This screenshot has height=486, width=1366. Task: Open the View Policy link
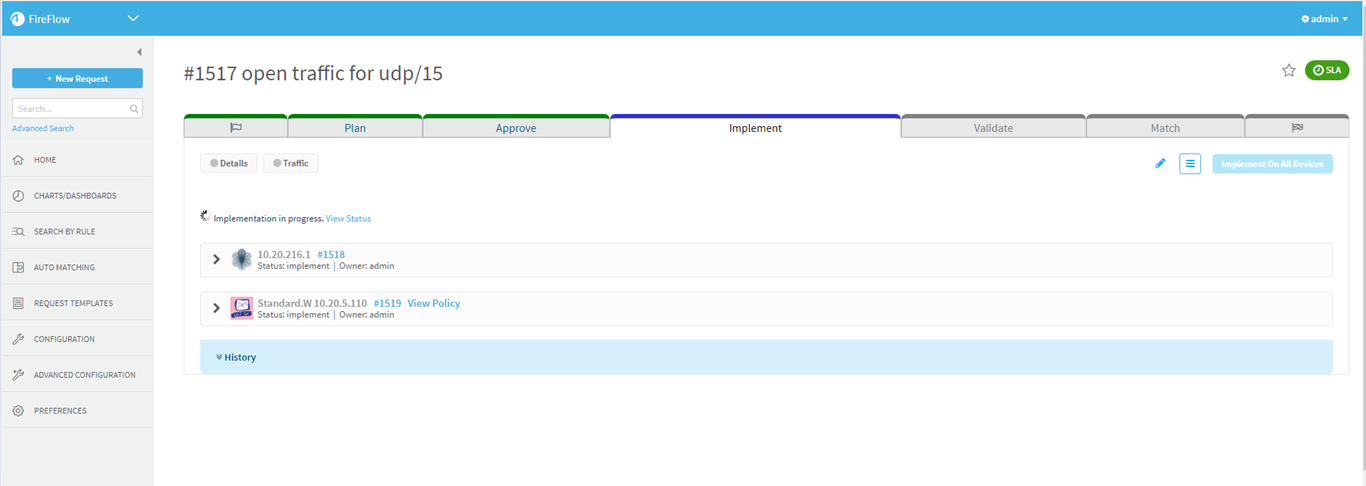(434, 303)
